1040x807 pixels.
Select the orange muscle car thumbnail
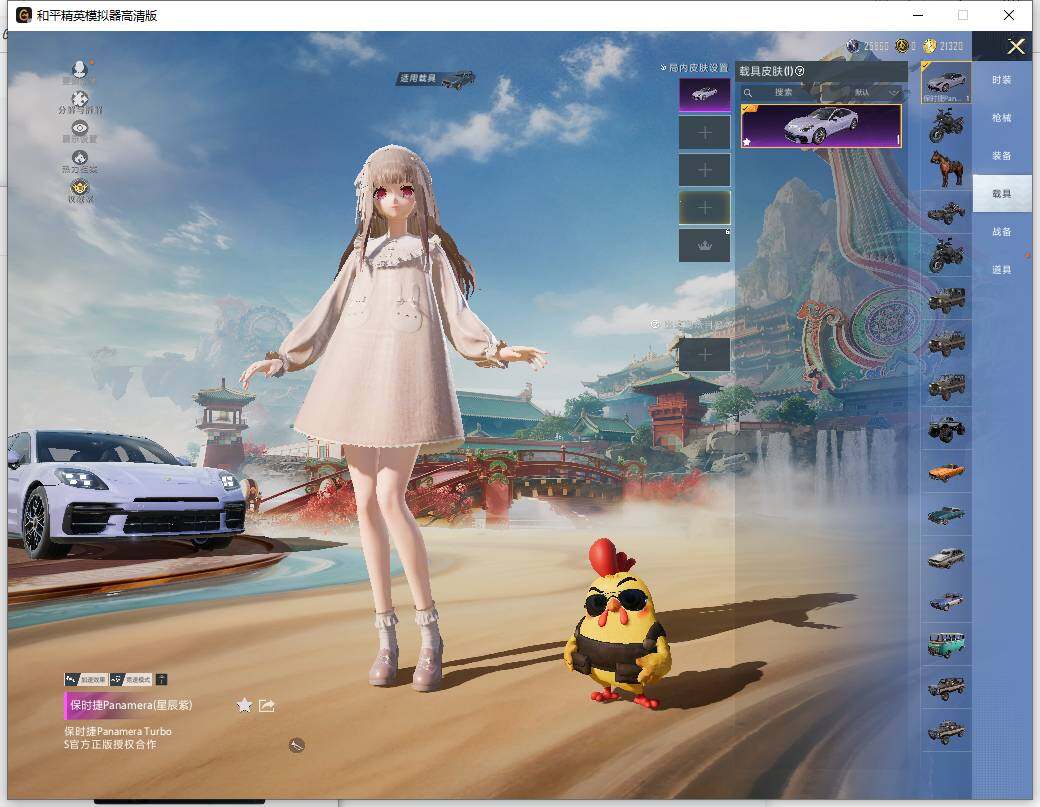(945, 471)
